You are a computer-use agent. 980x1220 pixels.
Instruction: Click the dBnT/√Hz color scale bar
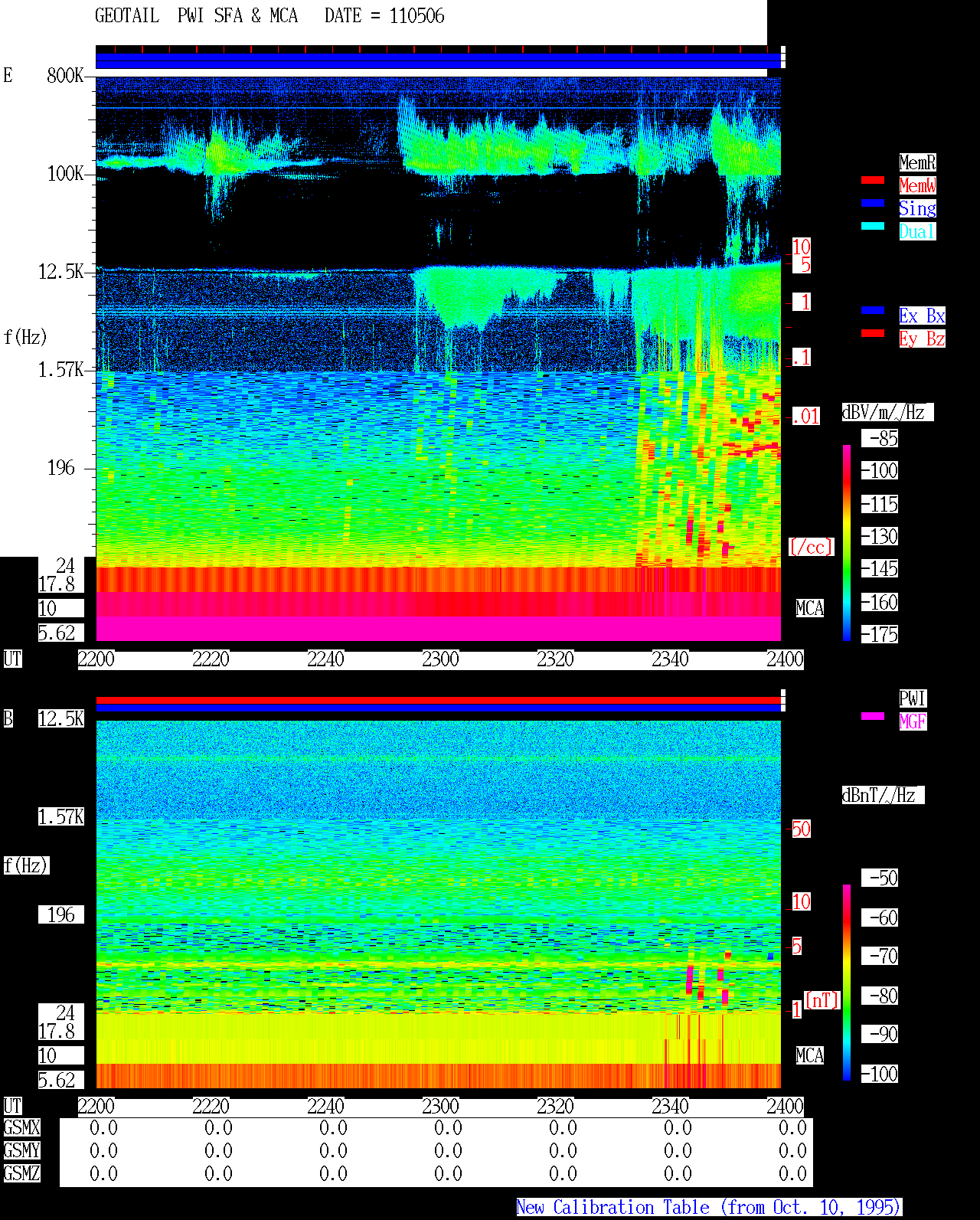(x=847, y=983)
